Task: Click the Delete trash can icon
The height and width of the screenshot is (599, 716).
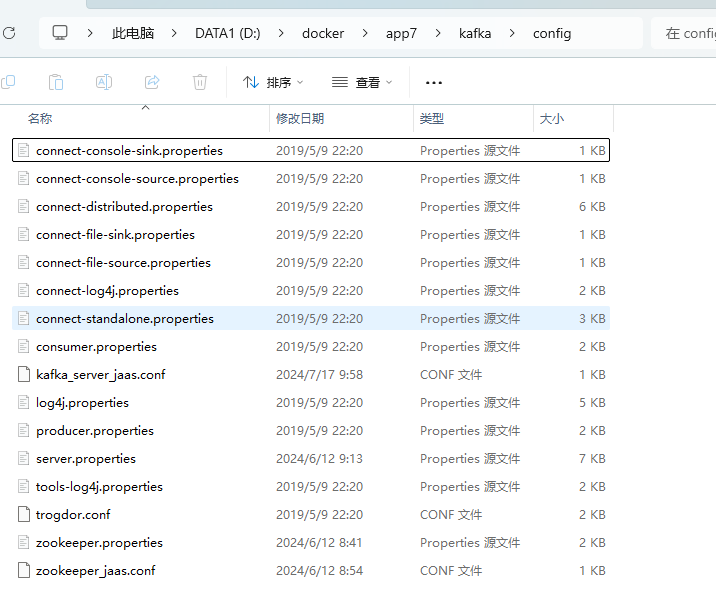Action: click(x=200, y=83)
